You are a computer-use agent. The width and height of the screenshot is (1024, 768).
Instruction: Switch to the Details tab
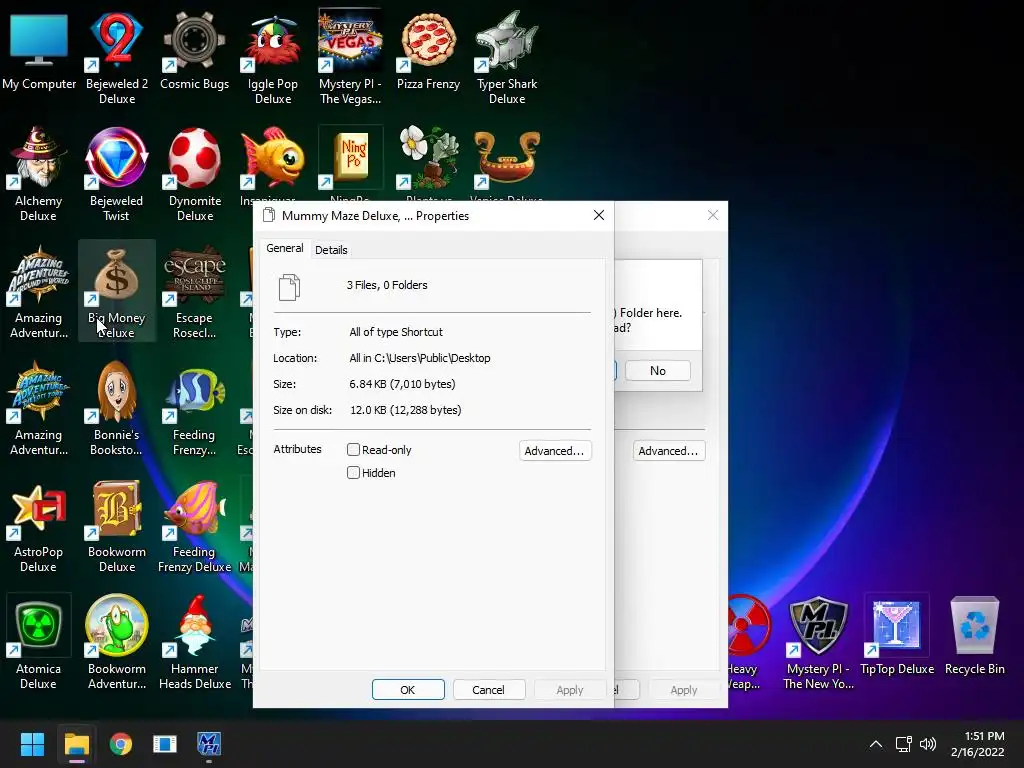331,249
